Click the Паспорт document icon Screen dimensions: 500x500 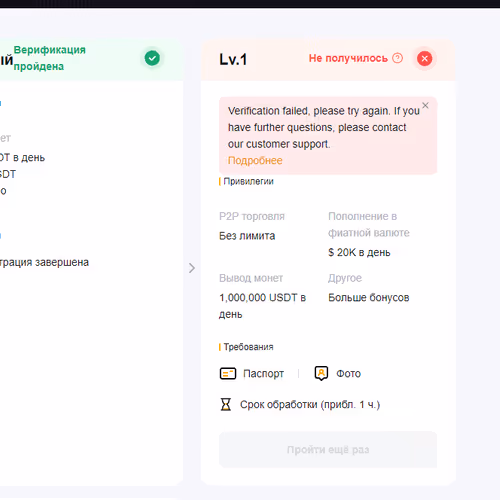pos(228,373)
